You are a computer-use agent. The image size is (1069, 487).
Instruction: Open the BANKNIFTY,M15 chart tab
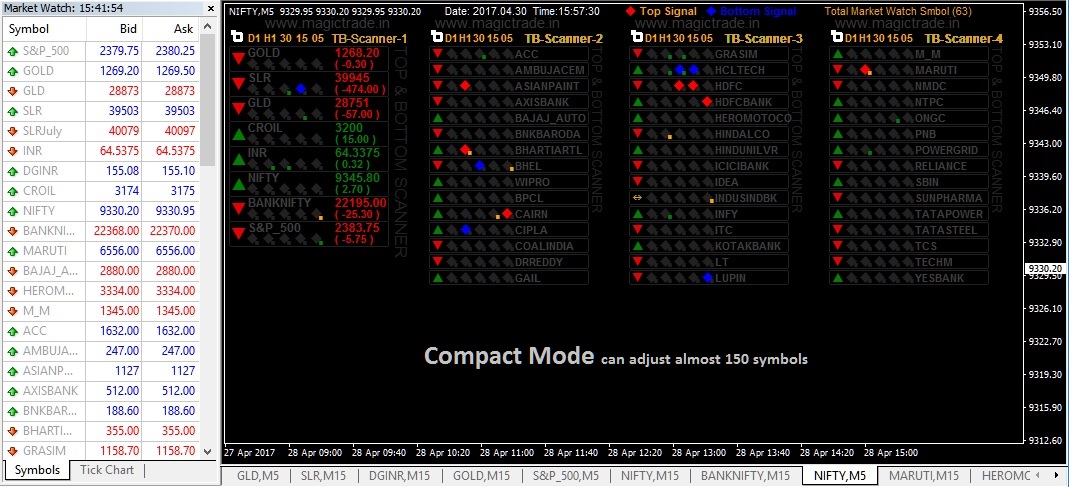point(745,475)
